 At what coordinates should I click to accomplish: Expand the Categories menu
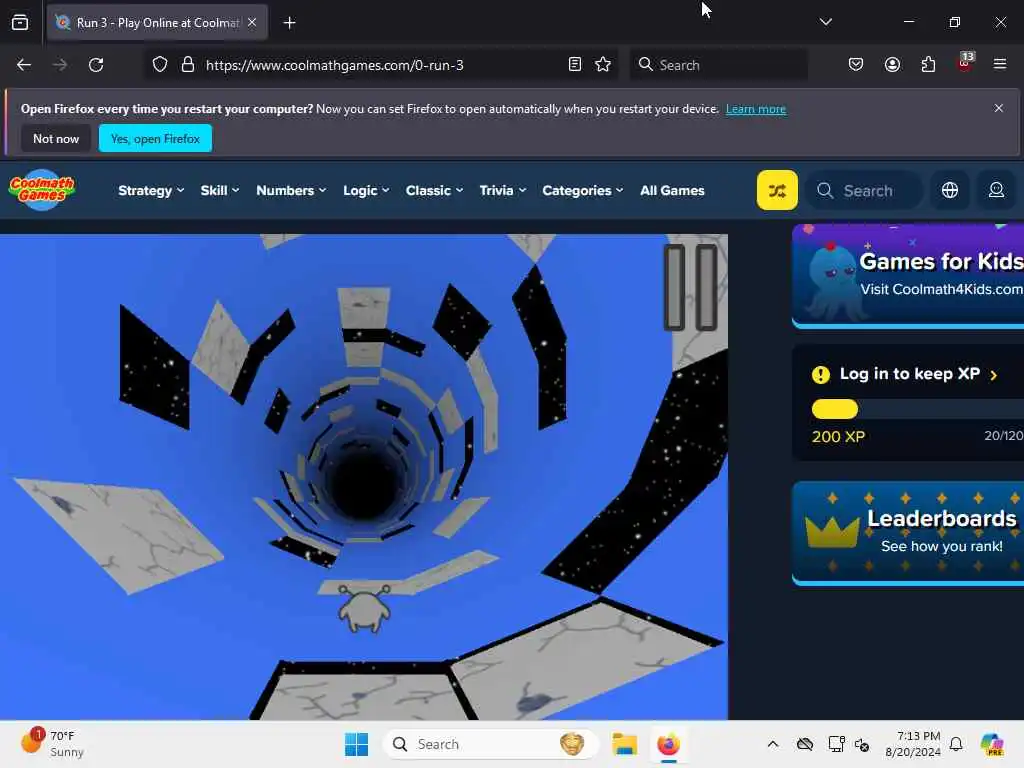click(x=583, y=190)
